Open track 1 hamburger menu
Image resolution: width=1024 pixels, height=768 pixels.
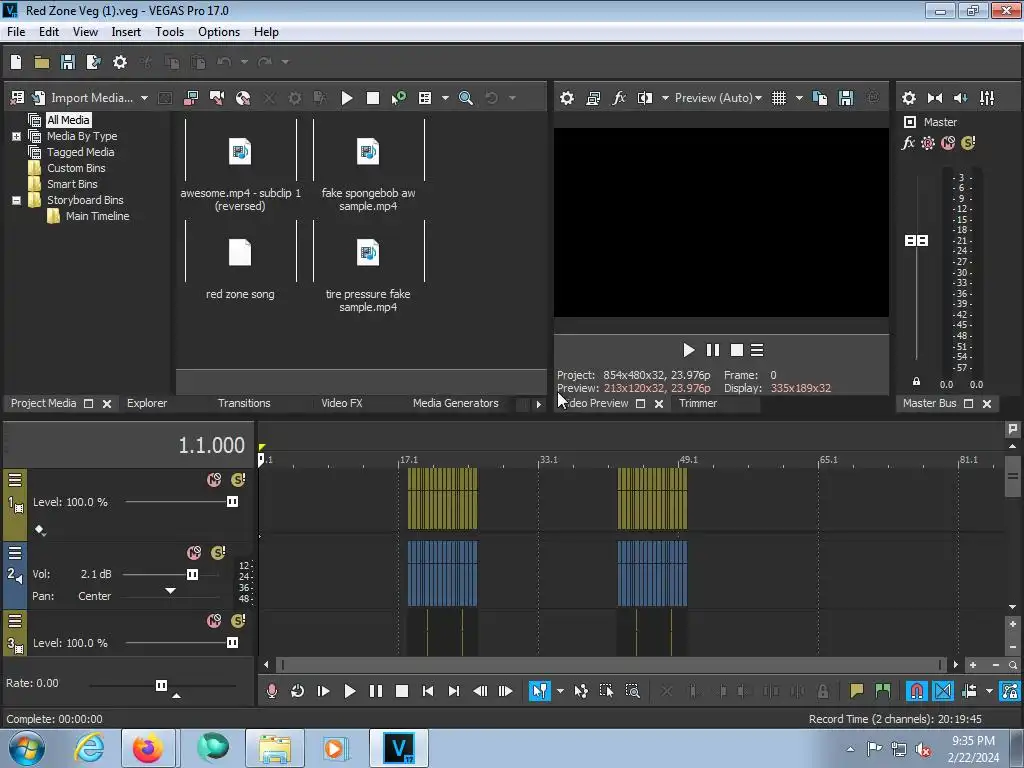click(x=15, y=480)
